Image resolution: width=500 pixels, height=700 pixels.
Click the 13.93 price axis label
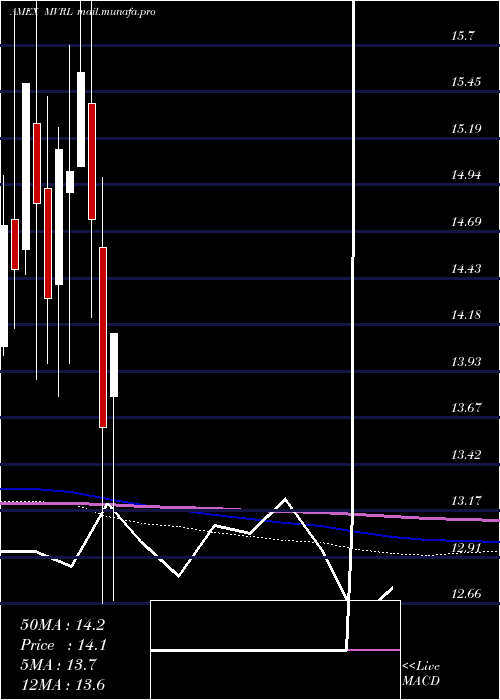pos(466,362)
